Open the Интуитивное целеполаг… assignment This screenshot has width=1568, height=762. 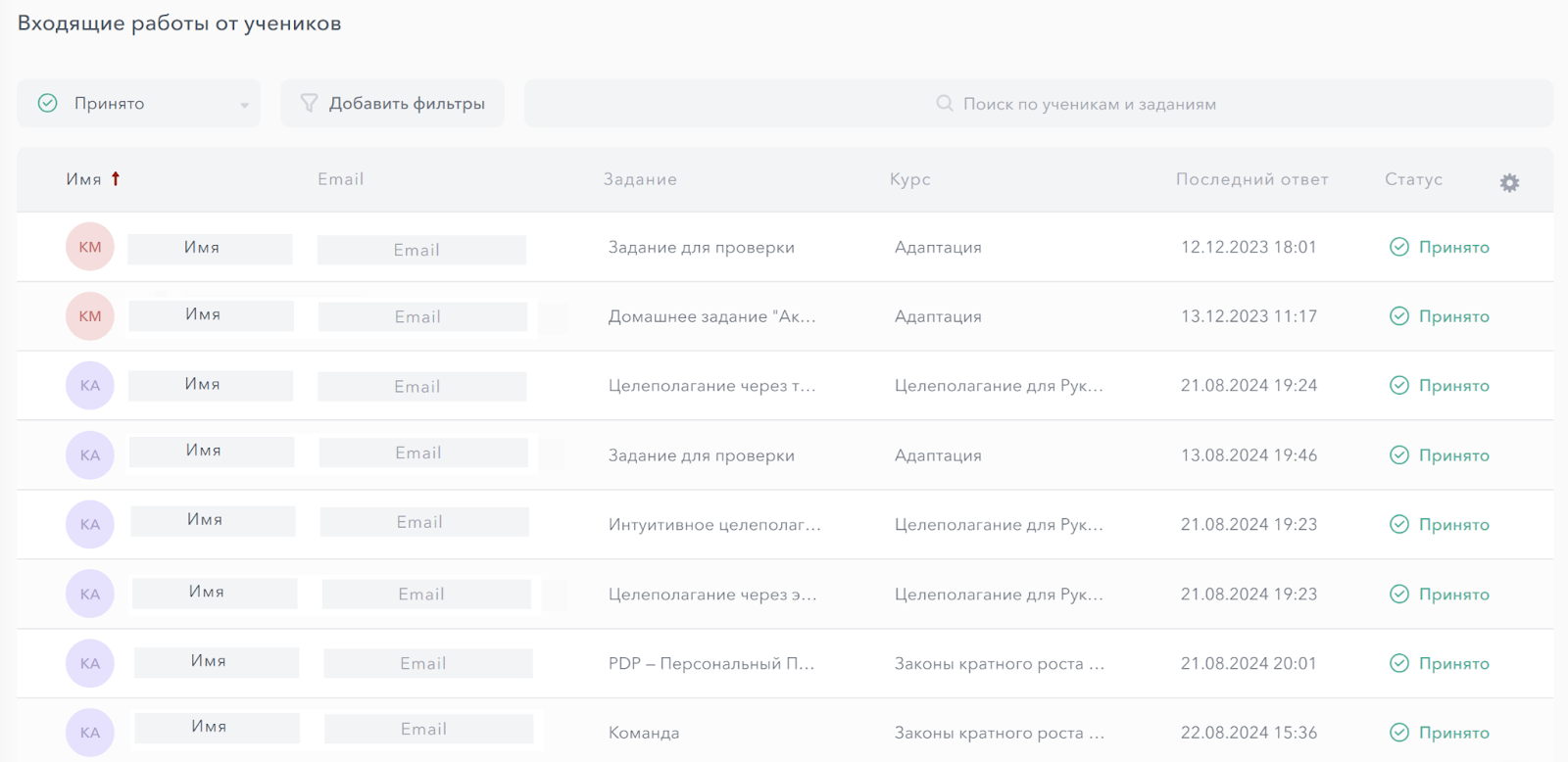pos(714,525)
